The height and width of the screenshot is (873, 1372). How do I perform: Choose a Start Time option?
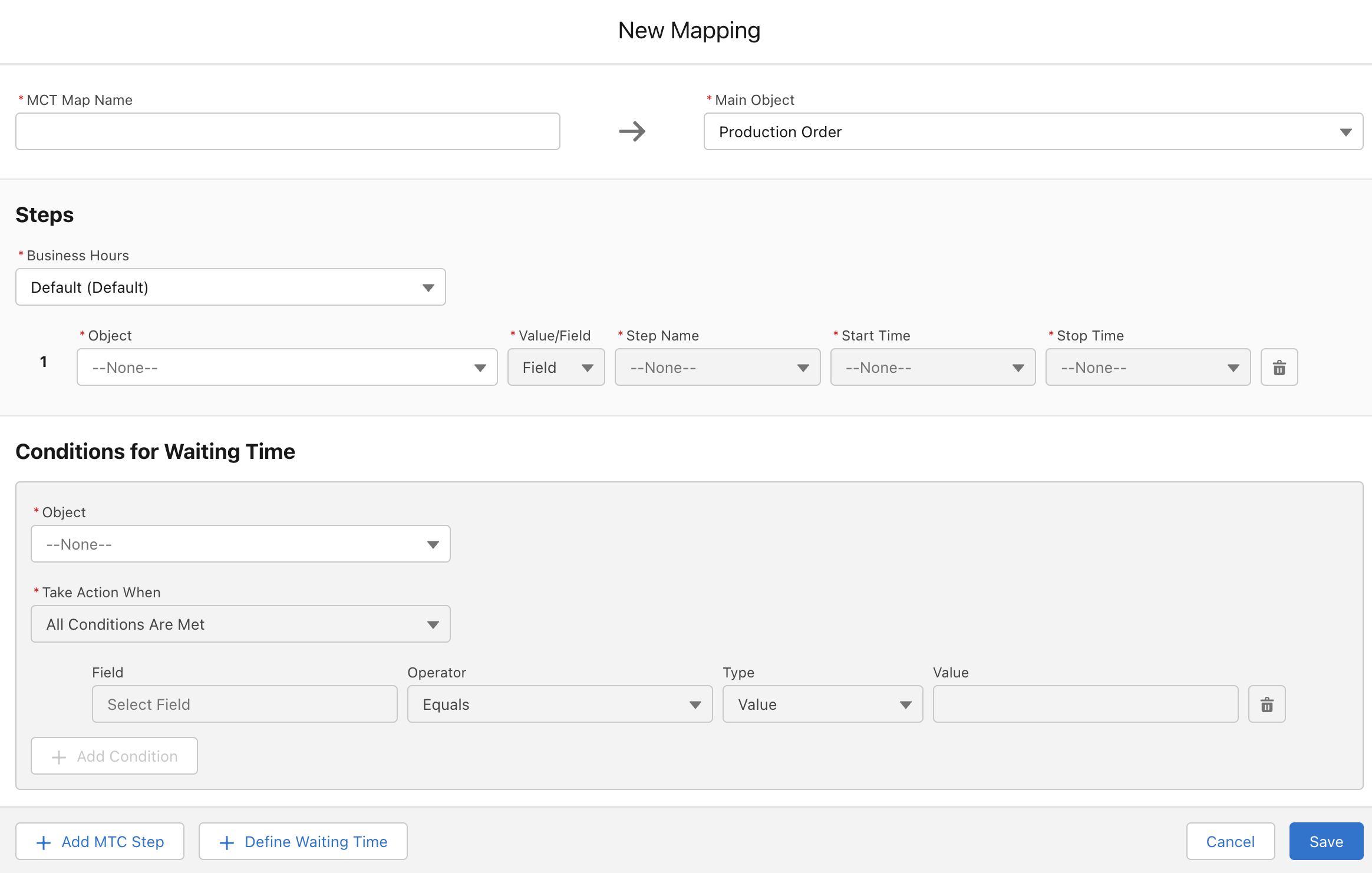(x=932, y=368)
